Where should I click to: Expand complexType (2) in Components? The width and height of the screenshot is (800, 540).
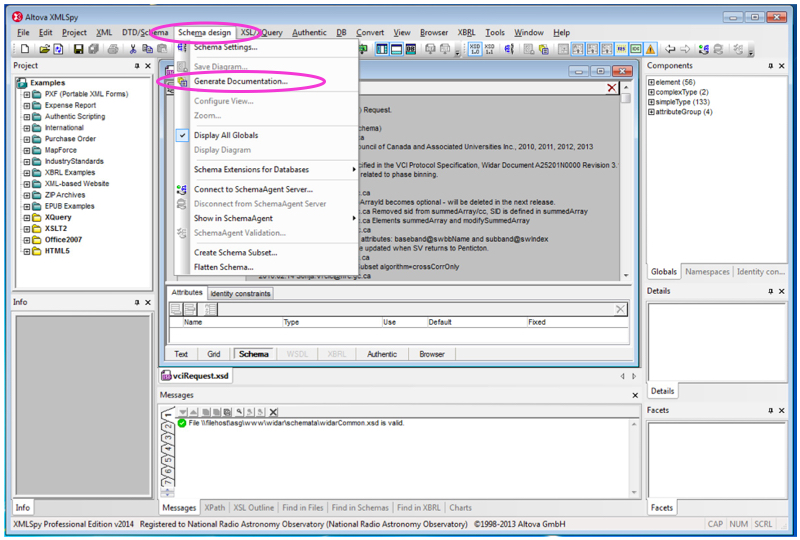652,92
